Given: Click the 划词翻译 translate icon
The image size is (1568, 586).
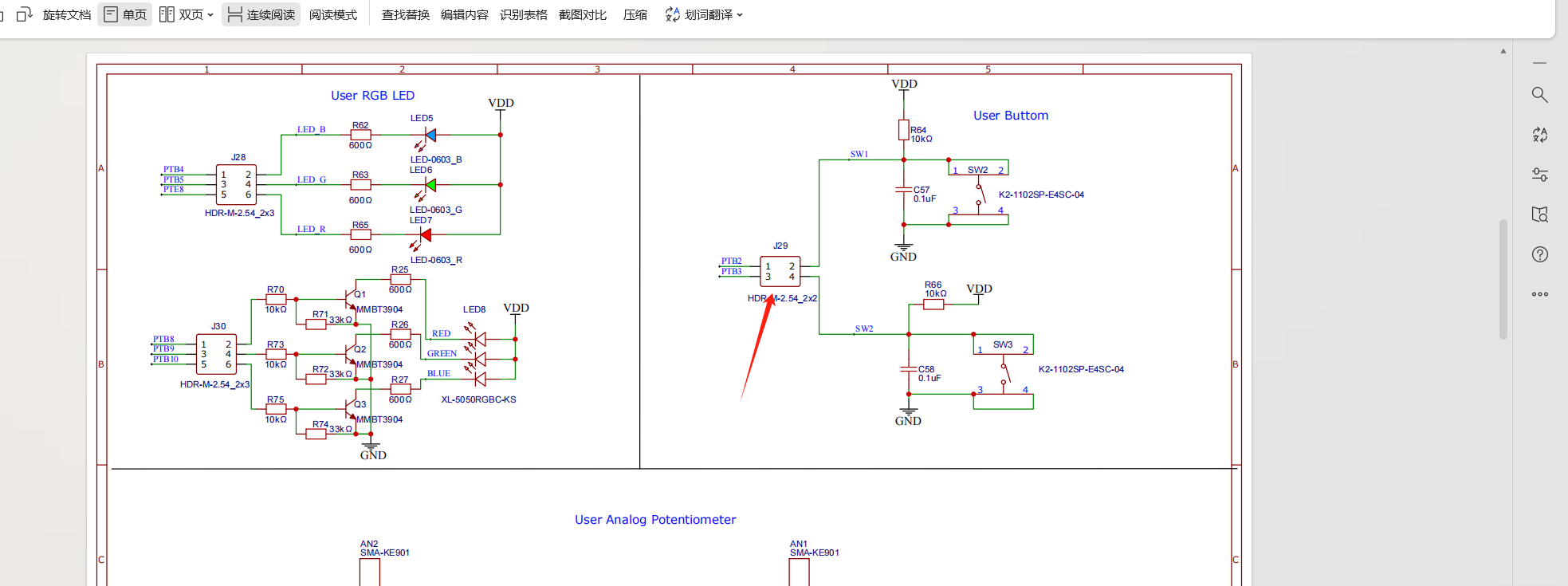Looking at the screenshot, I should (673, 14).
